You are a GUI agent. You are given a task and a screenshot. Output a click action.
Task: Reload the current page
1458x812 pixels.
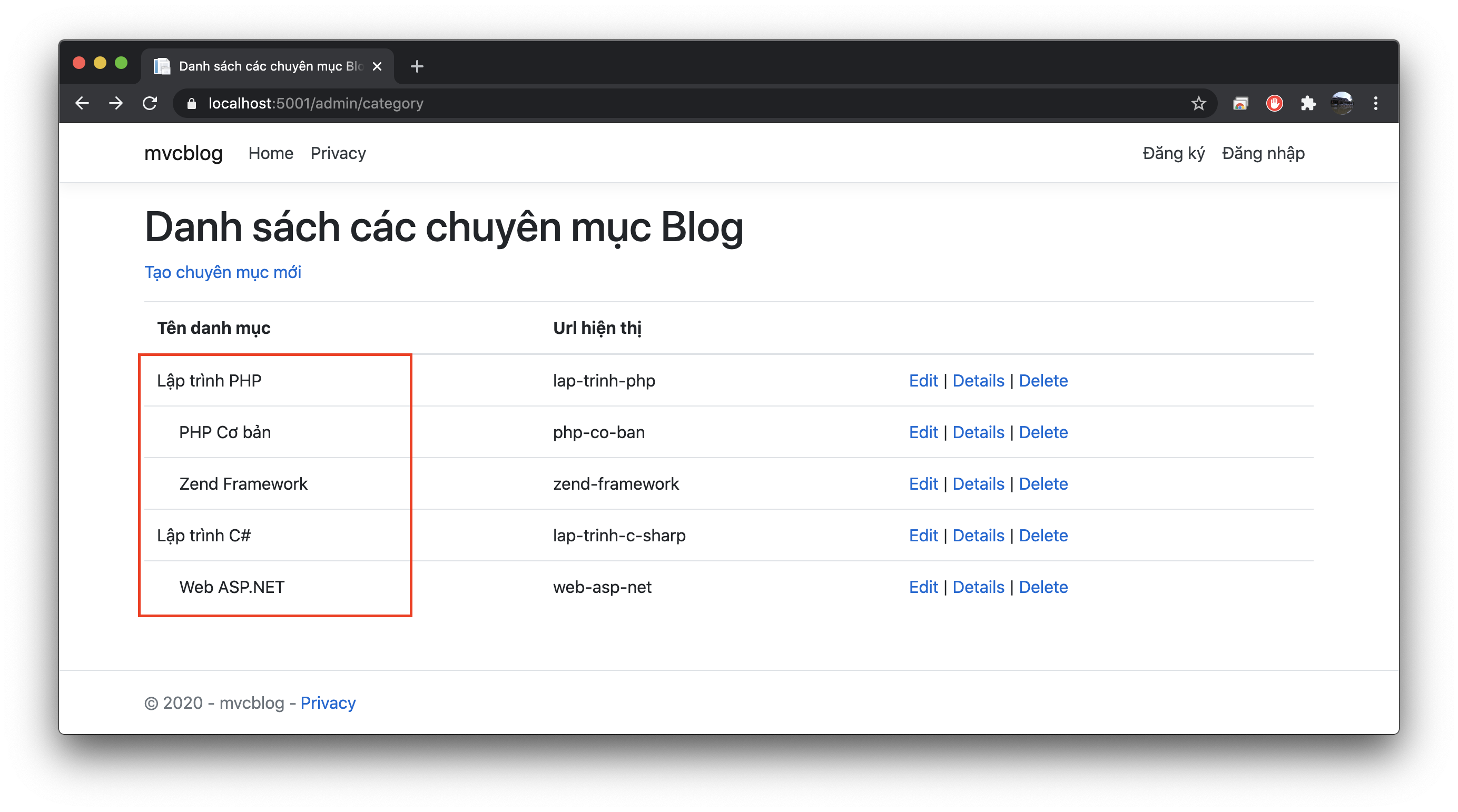[x=150, y=103]
